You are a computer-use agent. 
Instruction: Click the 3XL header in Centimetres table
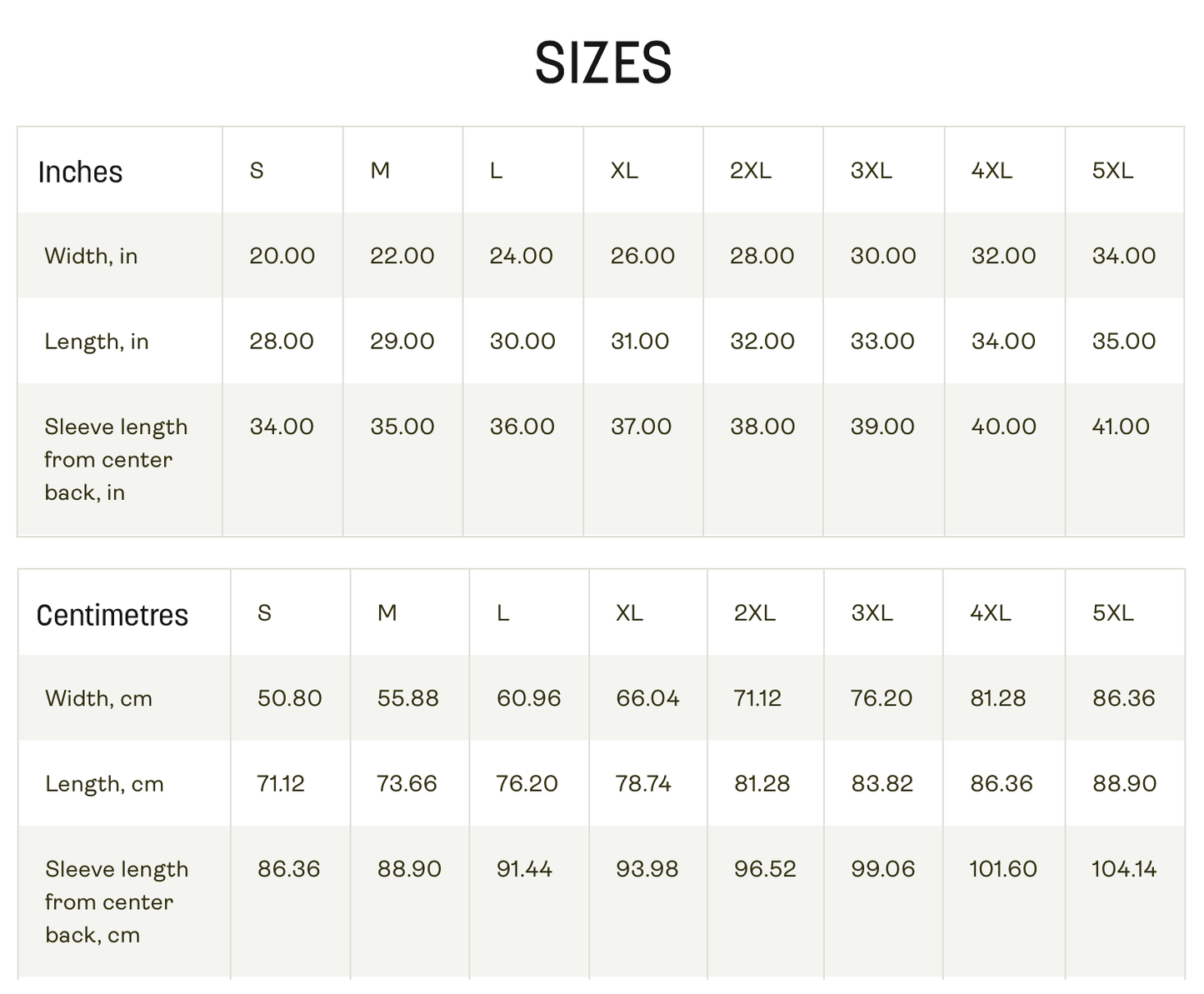872,613
